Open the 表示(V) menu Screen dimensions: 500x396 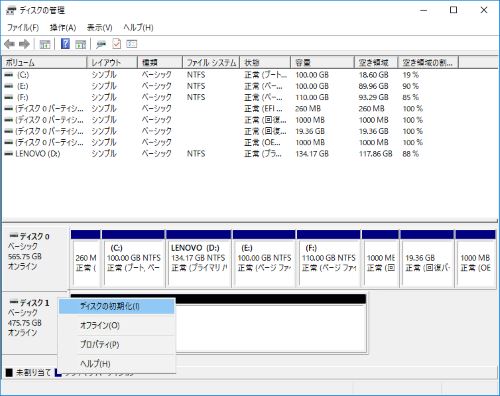(x=99, y=28)
